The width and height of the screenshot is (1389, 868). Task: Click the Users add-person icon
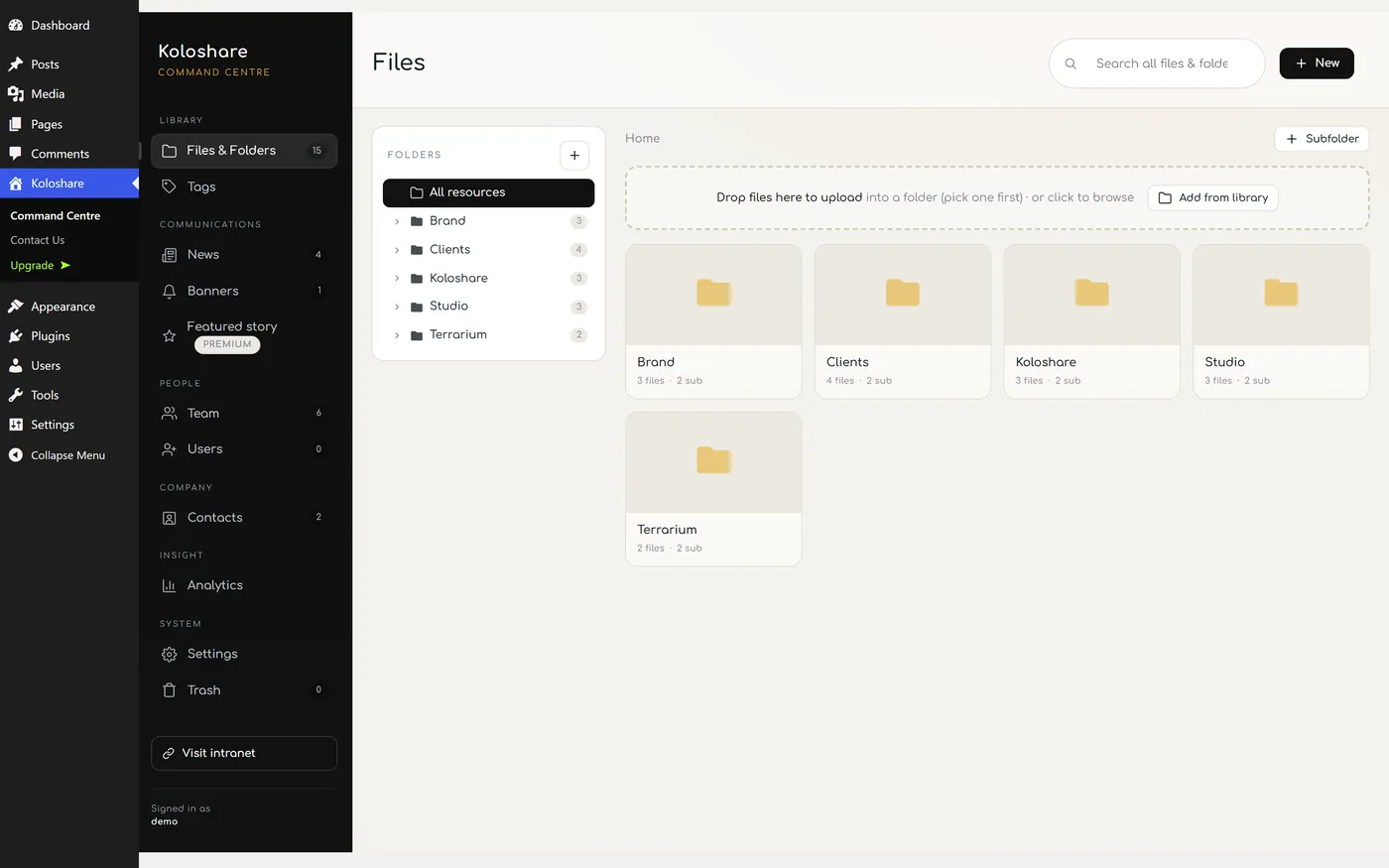point(169,449)
